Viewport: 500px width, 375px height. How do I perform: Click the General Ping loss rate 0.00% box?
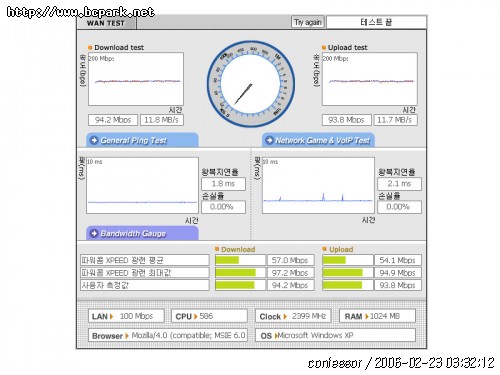(x=223, y=207)
